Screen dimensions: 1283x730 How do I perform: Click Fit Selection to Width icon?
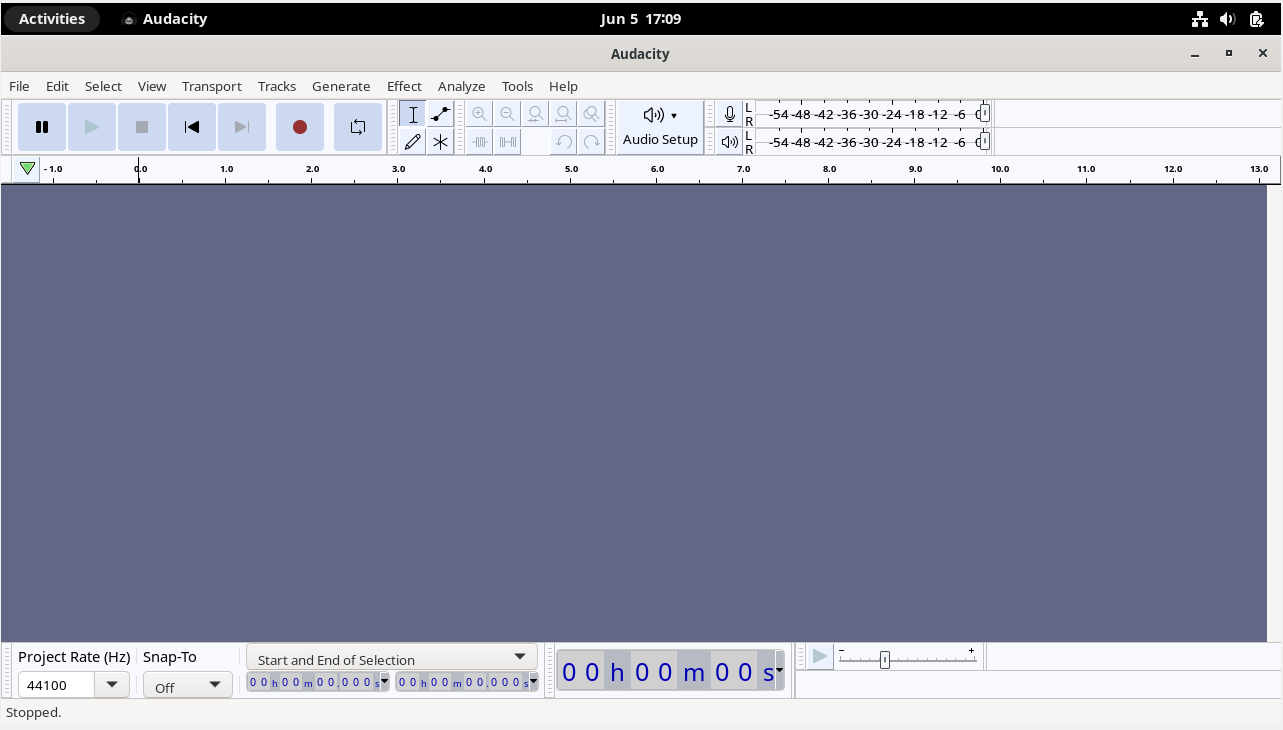pos(536,114)
